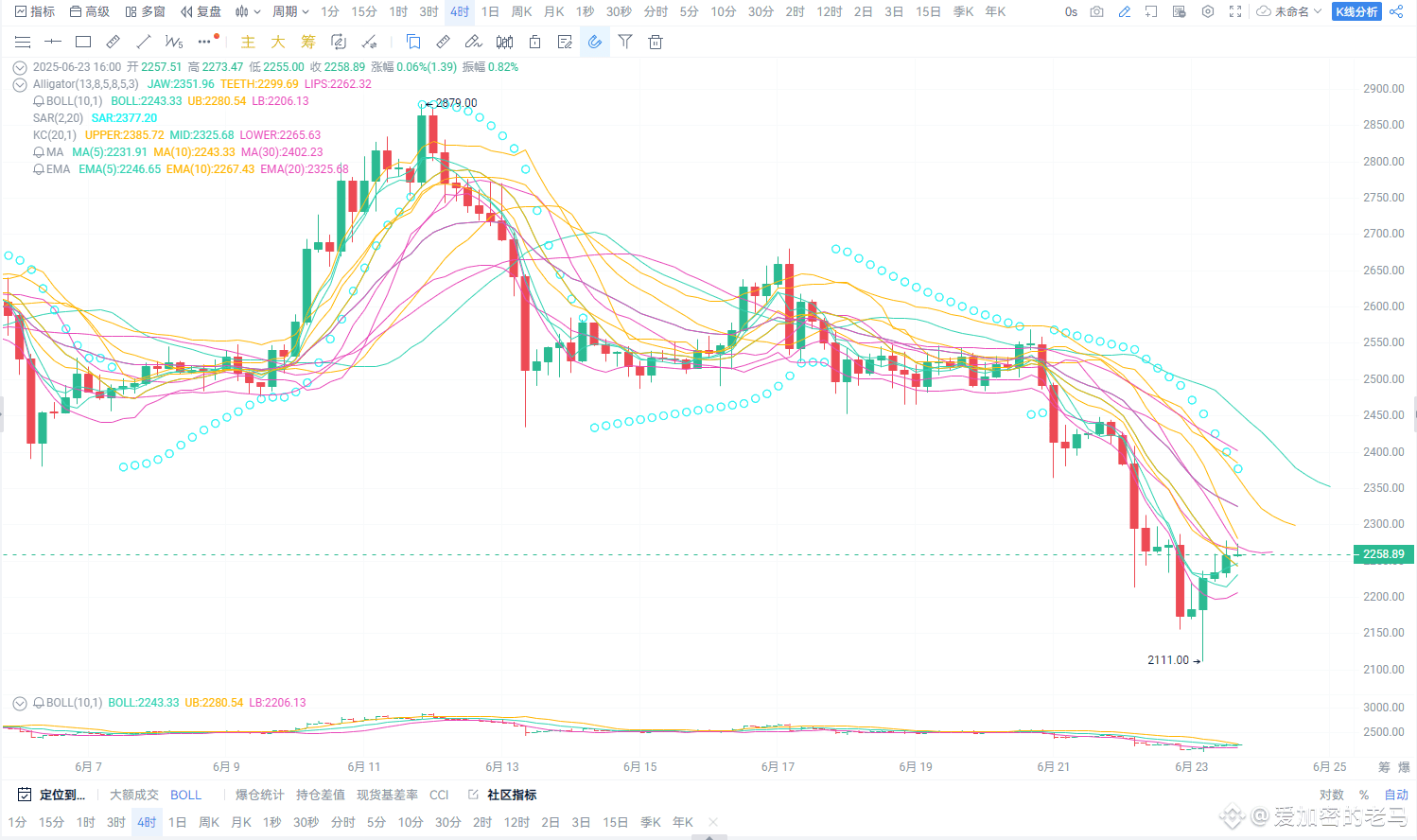Click the blue bookmark layers icon
This screenshot has width=1417, height=840.
(x=413, y=42)
